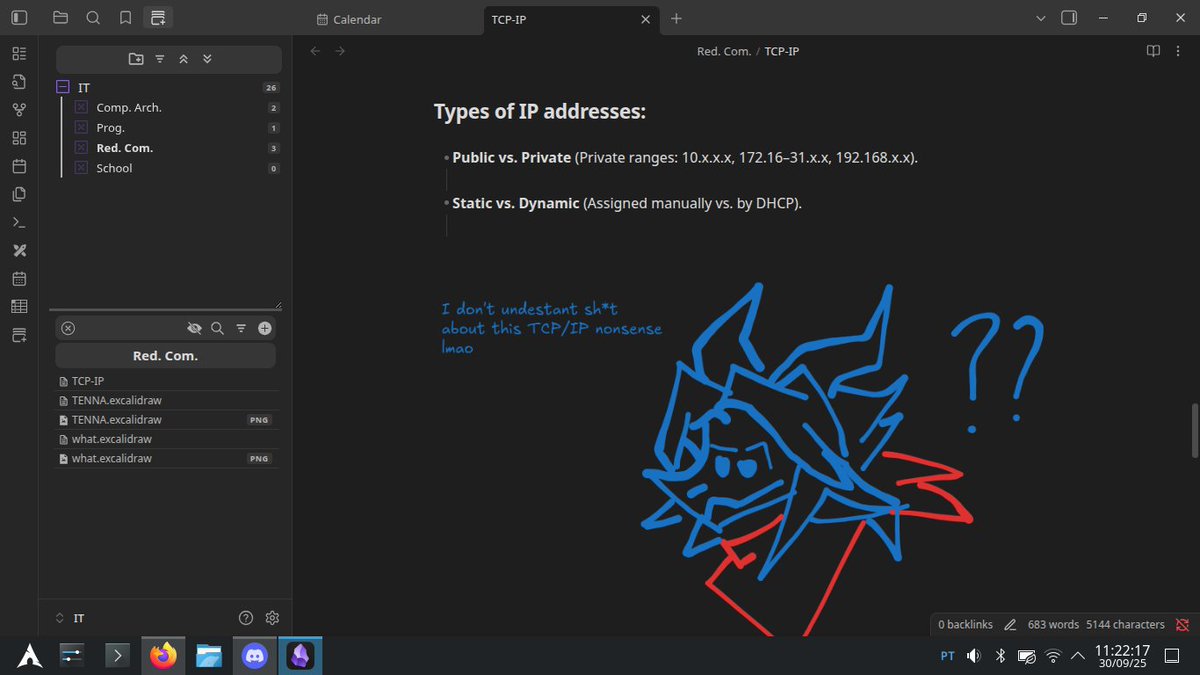The image size is (1200, 675).
Task: Click the Red. Com. folder checkbox
Action: coord(79,148)
